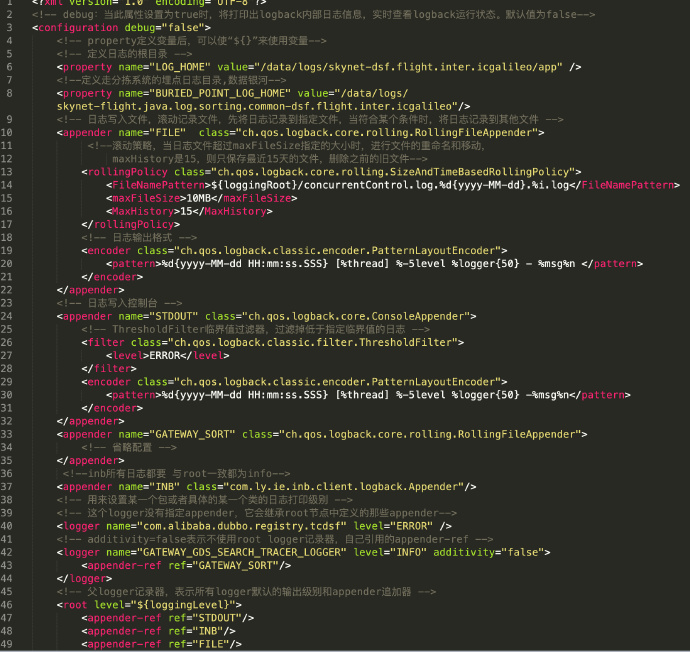Click appender-ref FILE on line 49
690x652 pixels.
161,644
